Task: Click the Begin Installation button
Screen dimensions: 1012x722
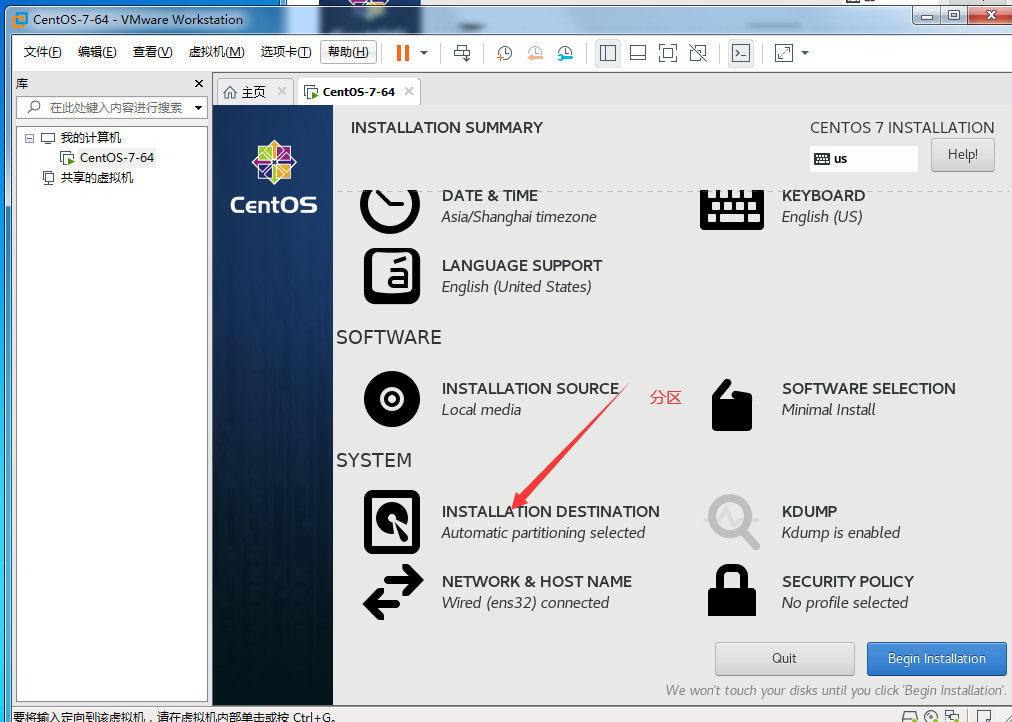Action: tap(936, 658)
